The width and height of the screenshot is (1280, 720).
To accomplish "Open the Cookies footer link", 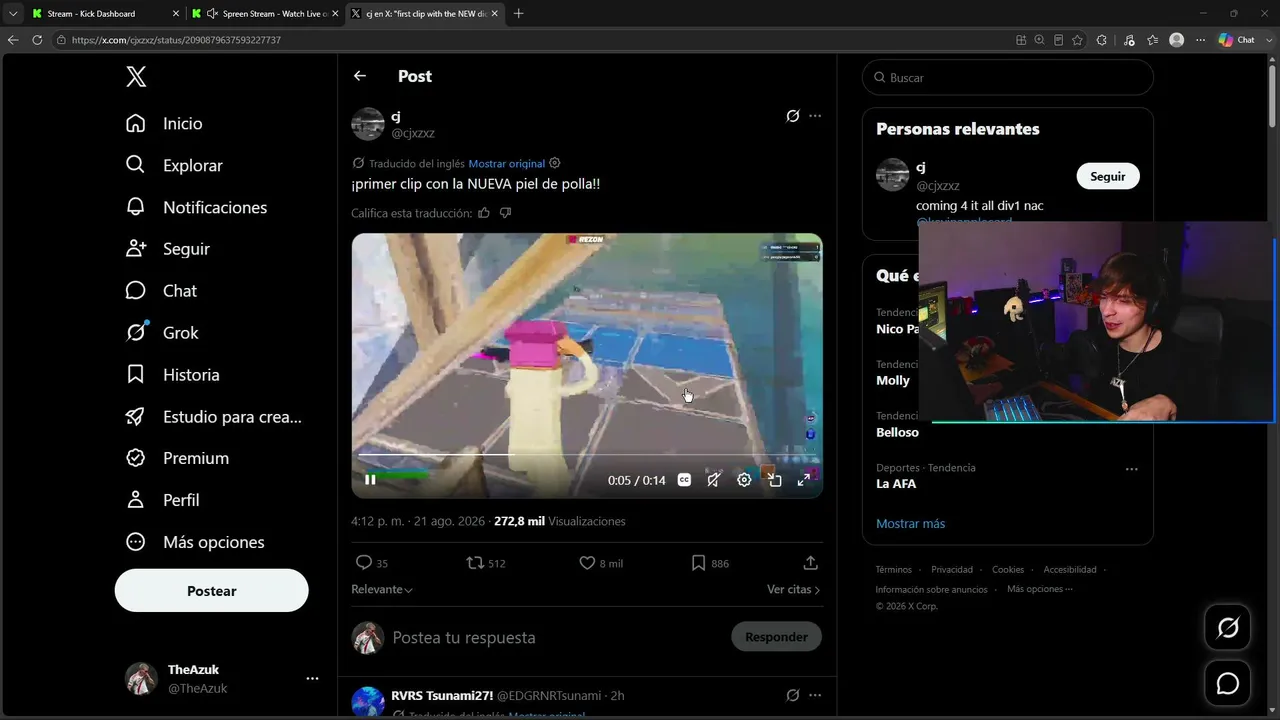I will (x=1008, y=570).
